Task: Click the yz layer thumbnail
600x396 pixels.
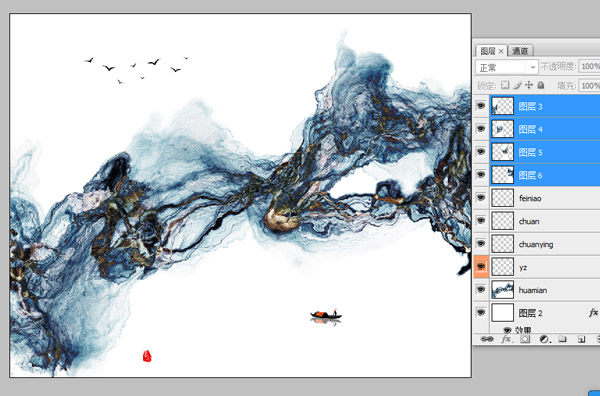Action: (x=502, y=267)
